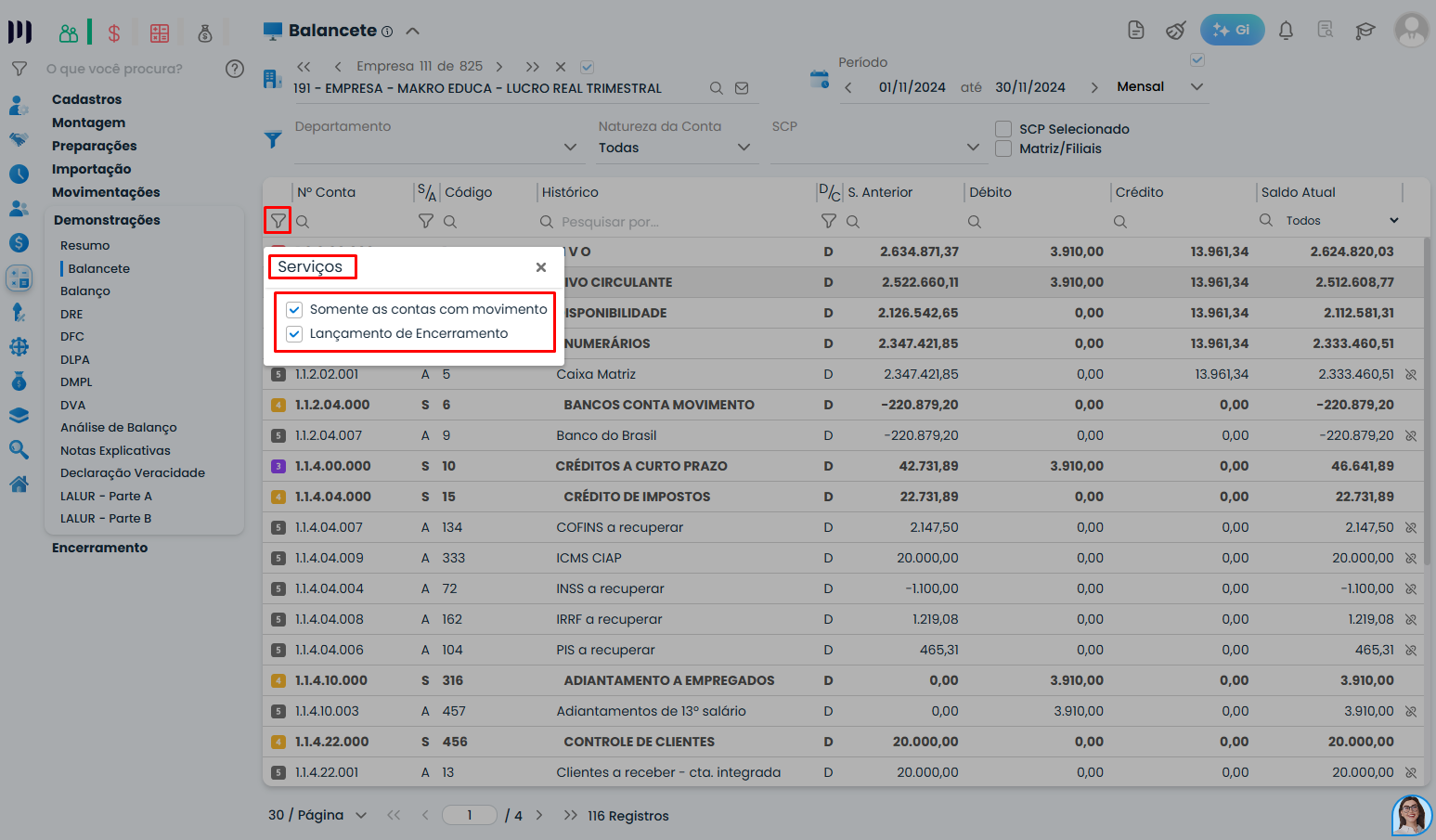Open the Gi AI assistant button
Image resolution: width=1436 pixels, height=840 pixels.
pyautogui.click(x=1232, y=31)
